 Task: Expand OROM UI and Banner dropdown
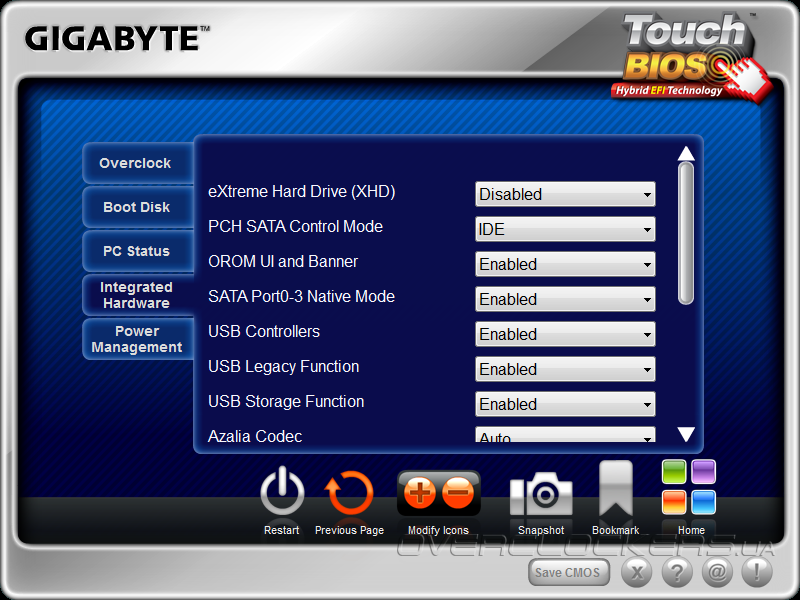[x=565, y=264]
